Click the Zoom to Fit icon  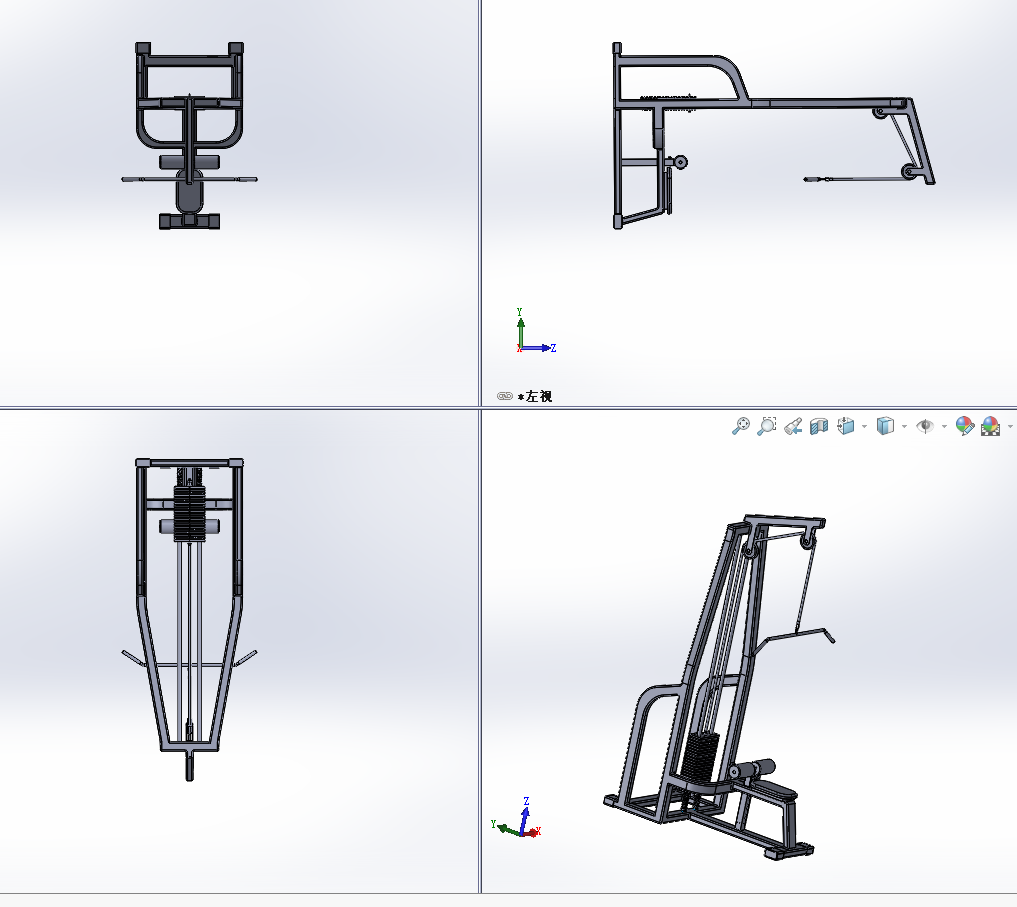(x=741, y=426)
